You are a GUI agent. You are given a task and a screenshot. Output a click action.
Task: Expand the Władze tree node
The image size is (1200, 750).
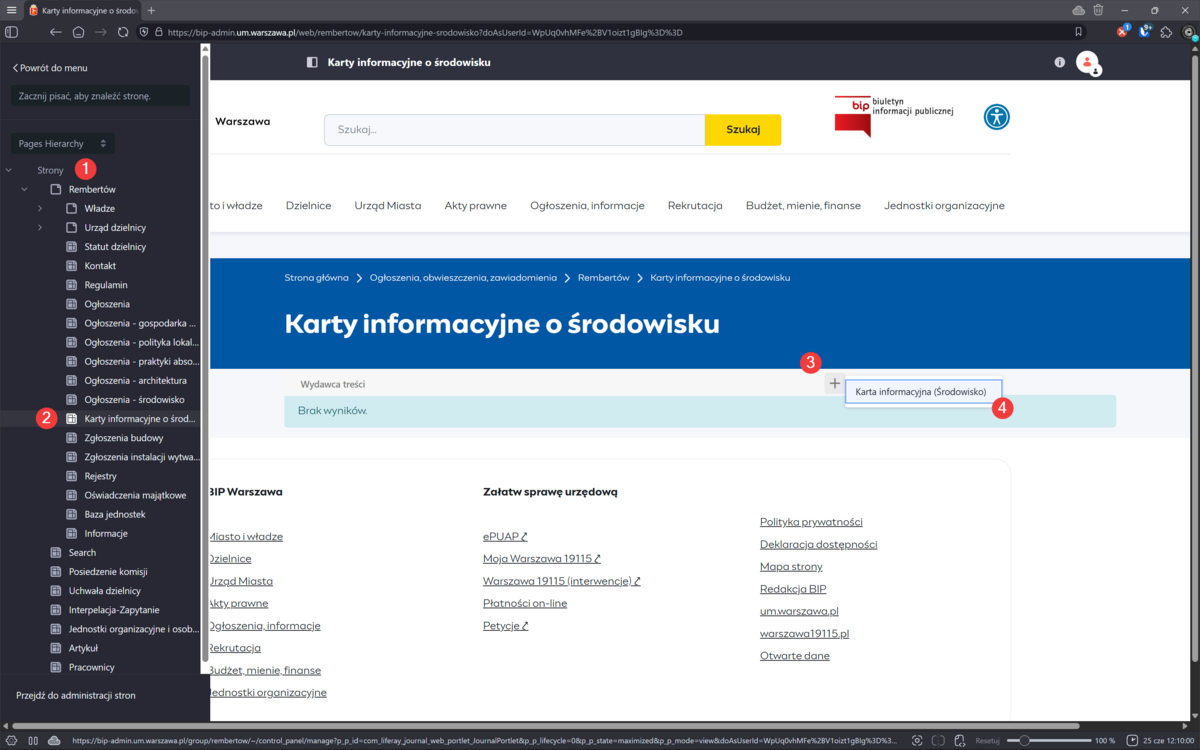(x=40, y=208)
